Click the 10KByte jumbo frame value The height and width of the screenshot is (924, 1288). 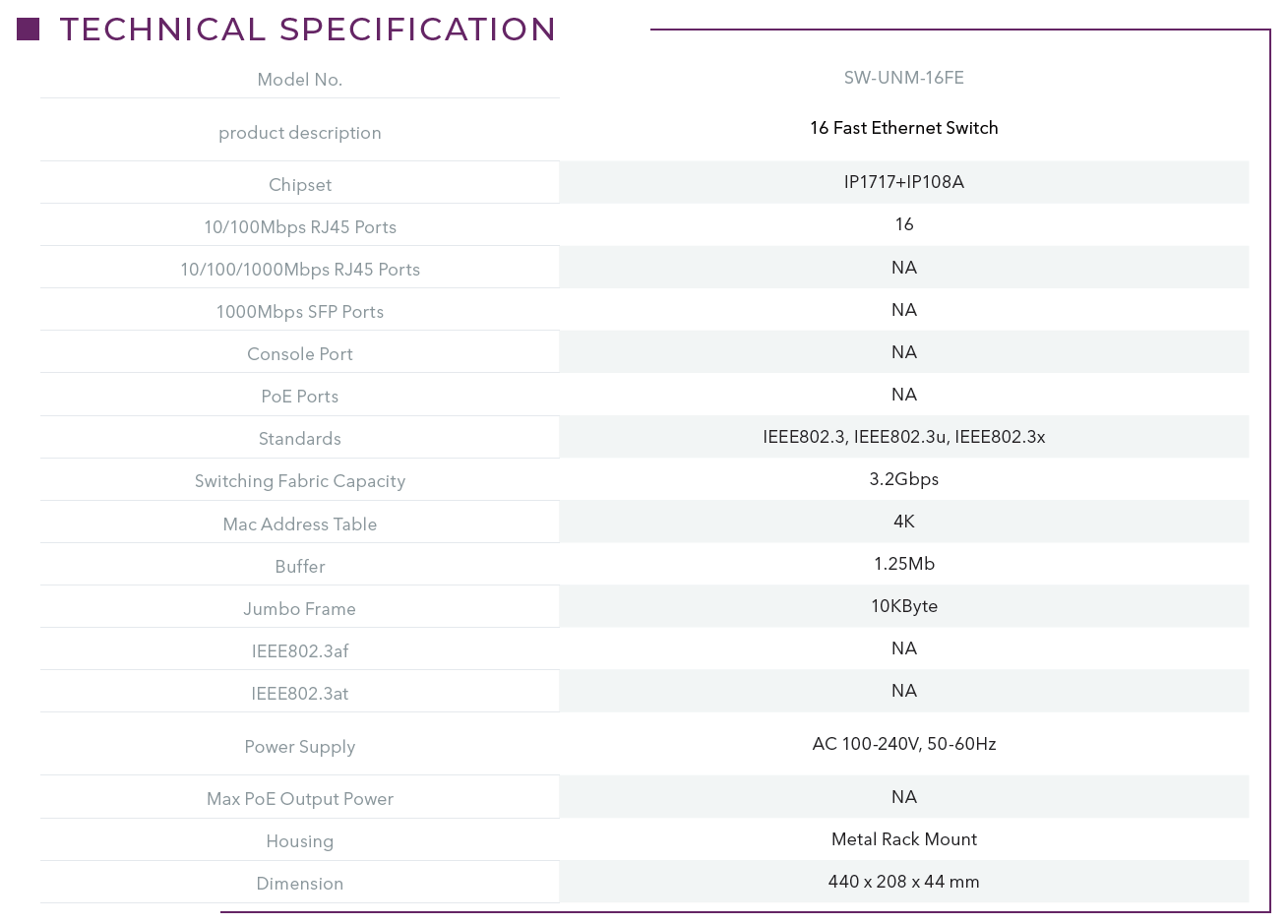903,606
